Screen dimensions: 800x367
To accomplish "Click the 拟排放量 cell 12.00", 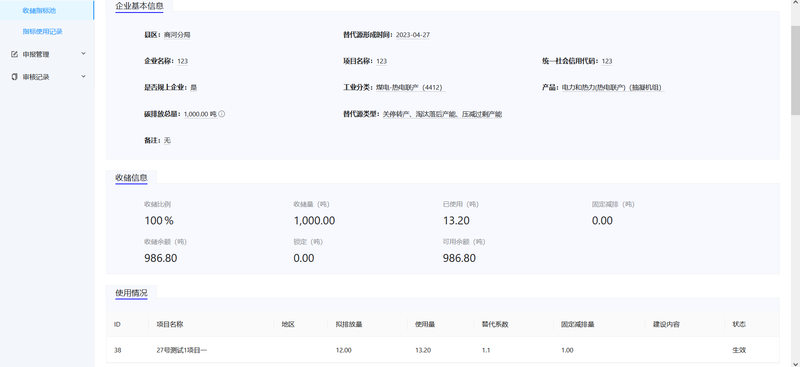I will pos(343,351).
